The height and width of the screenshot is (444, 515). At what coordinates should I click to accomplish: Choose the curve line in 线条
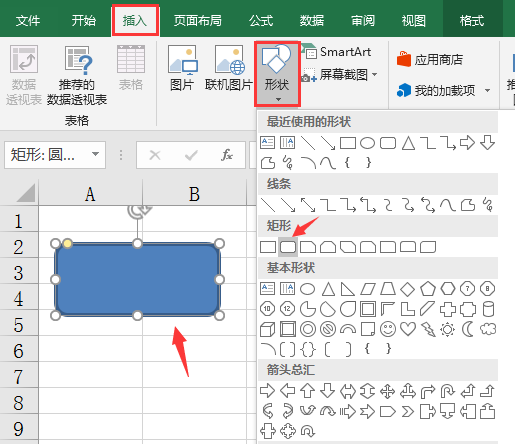point(448,205)
